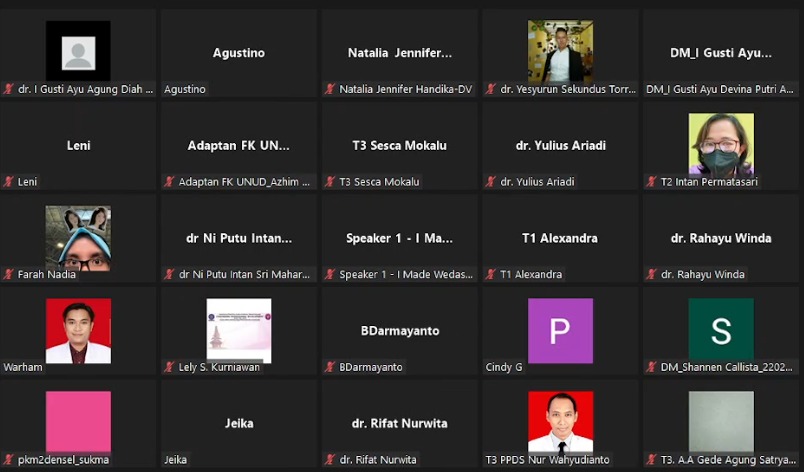Click muted mic icon beside Natalia Jennifer Handika-DV

pyautogui.click(x=330, y=89)
